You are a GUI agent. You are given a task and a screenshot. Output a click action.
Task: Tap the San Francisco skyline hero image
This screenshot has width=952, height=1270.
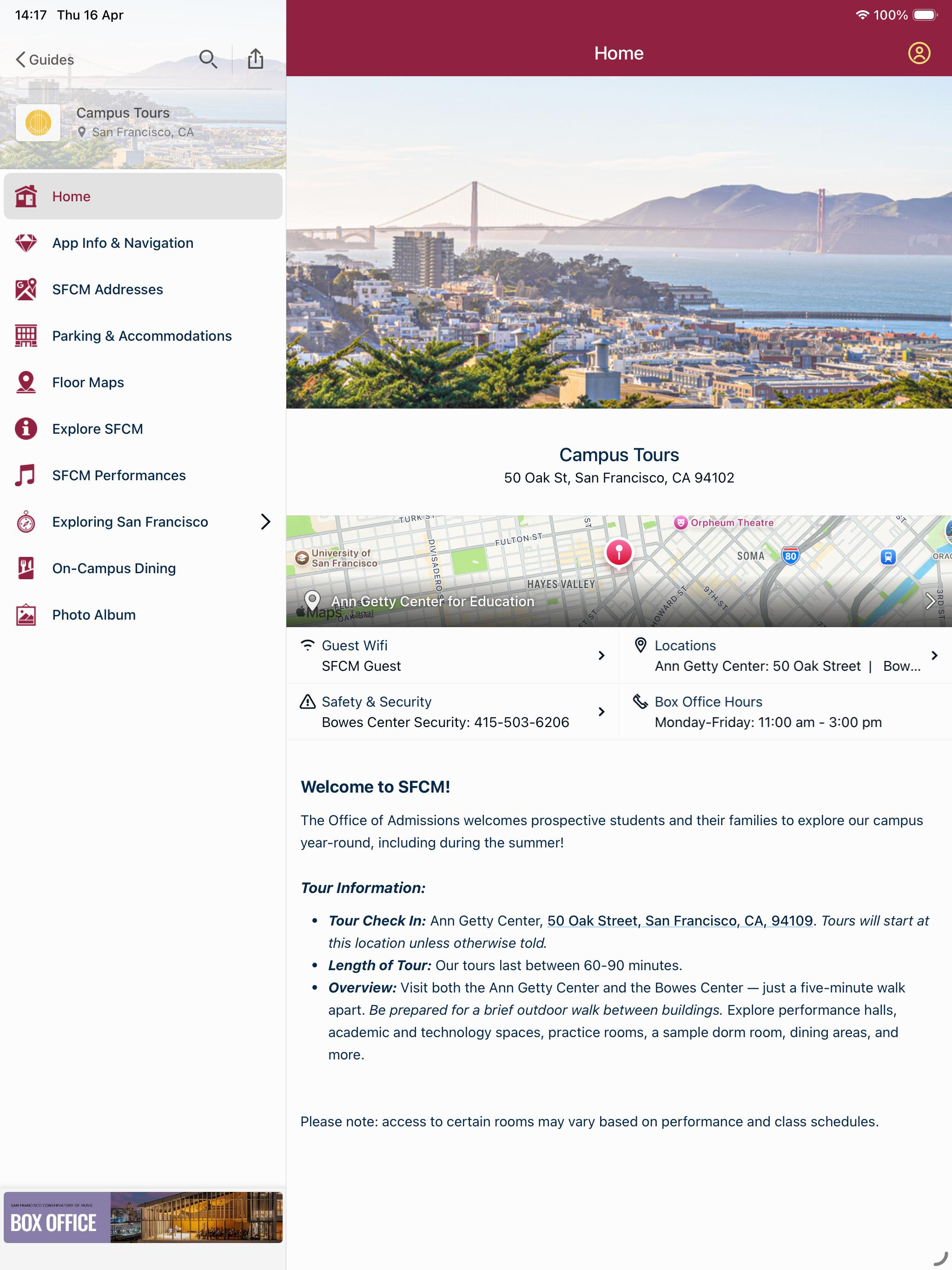point(619,242)
